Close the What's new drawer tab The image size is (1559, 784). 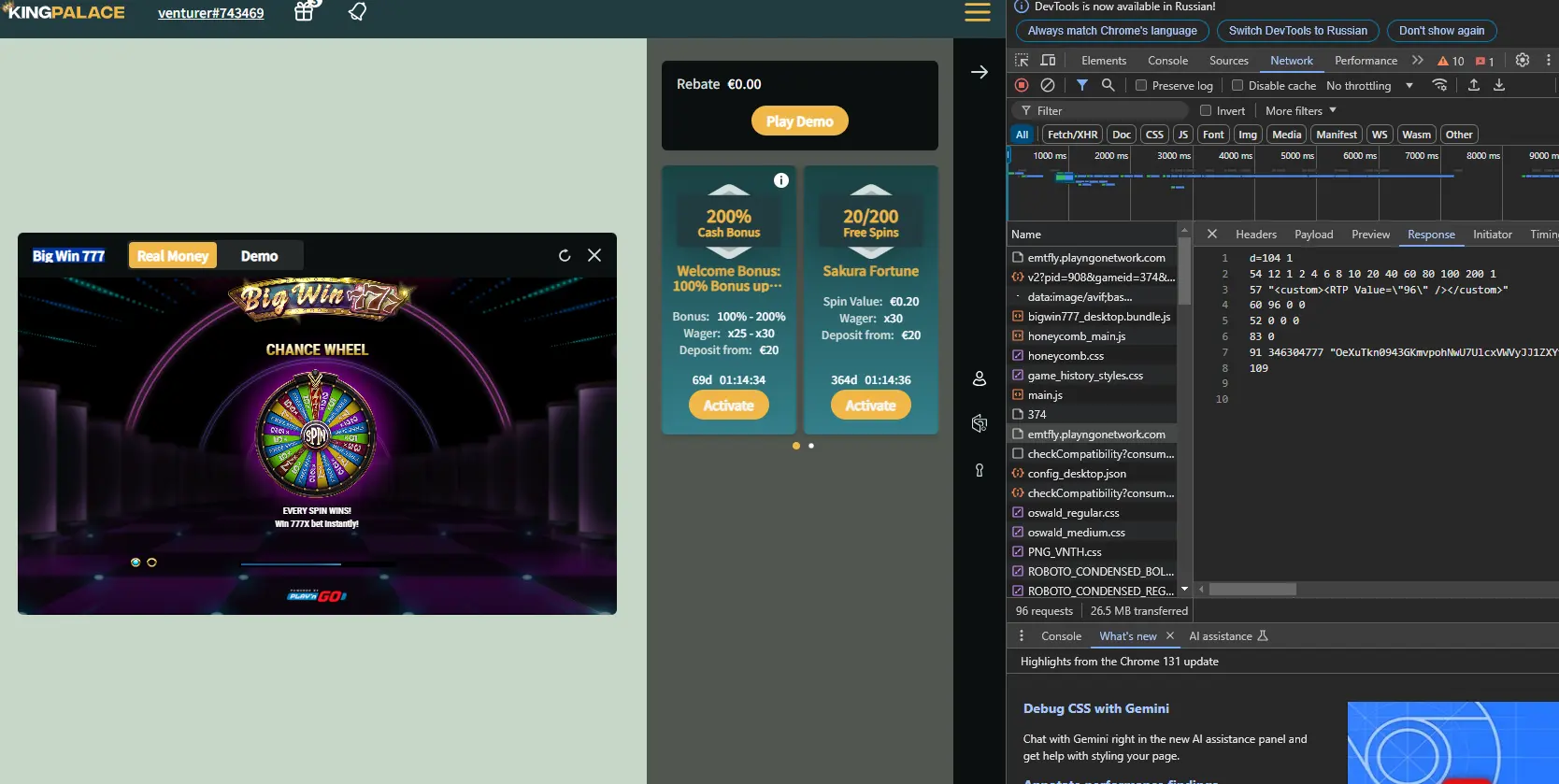[1169, 635]
